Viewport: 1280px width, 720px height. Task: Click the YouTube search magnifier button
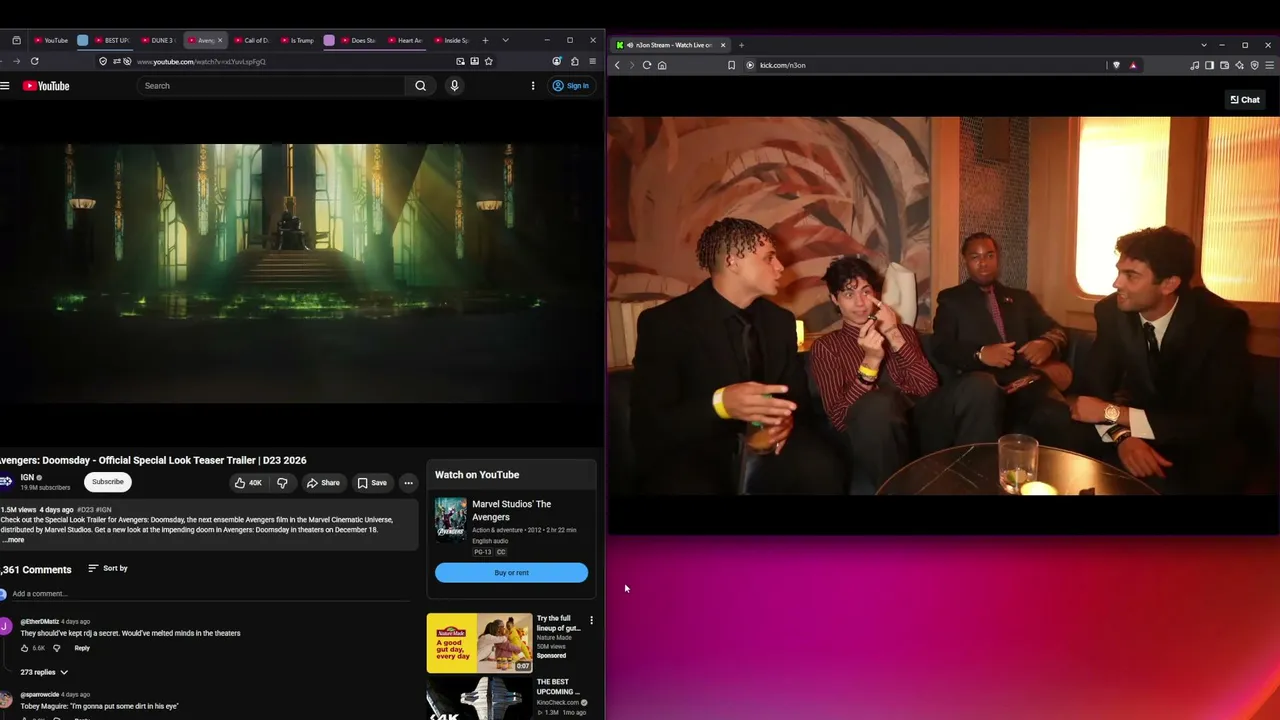tap(421, 86)
